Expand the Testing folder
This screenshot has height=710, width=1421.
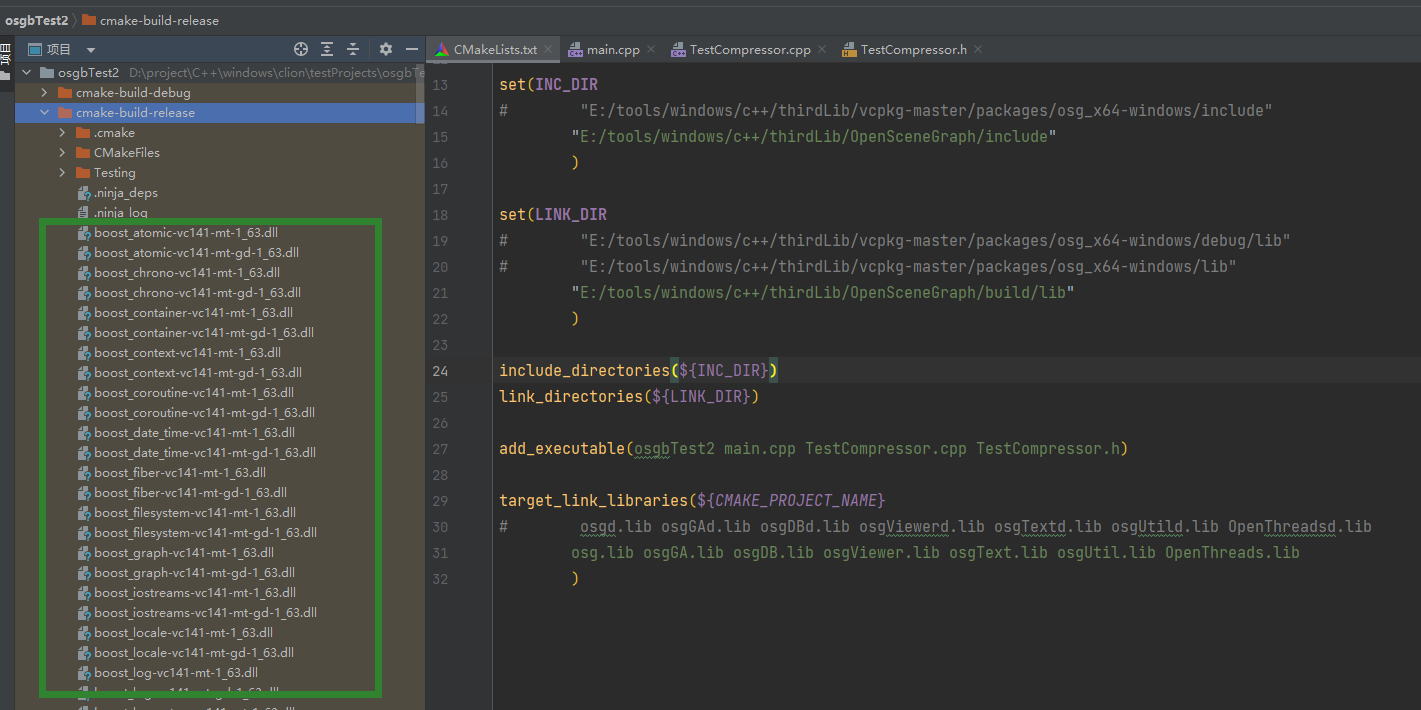coord(62,173)
